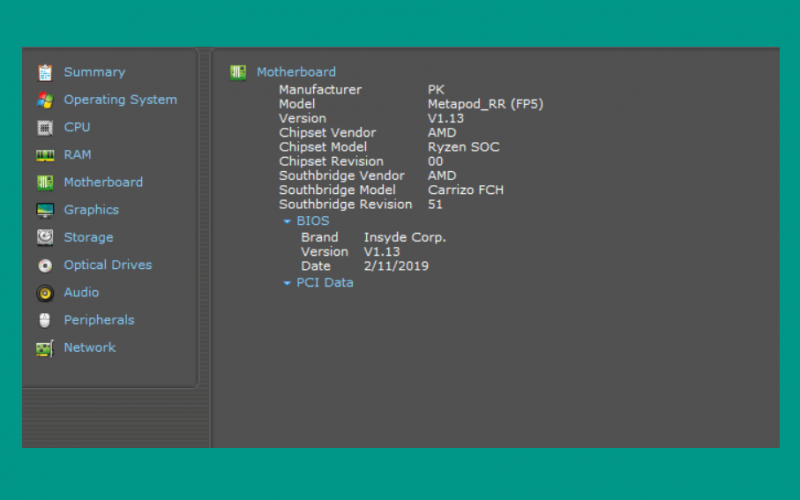The image size is (800, 500).
Task: Select the Manufacturer value PK
Action: (436, 90)
